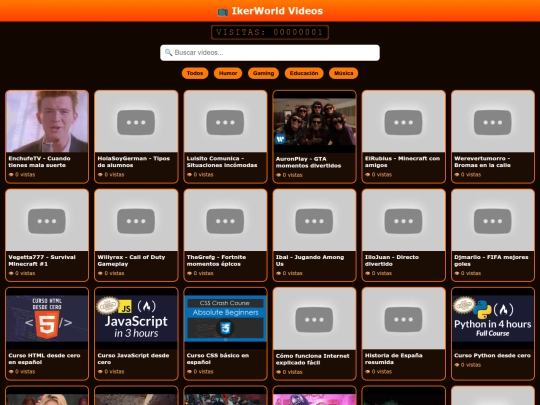
Task: Click title 'ElRubius - Minecraft con amigos'
Action: click(402, 162)
